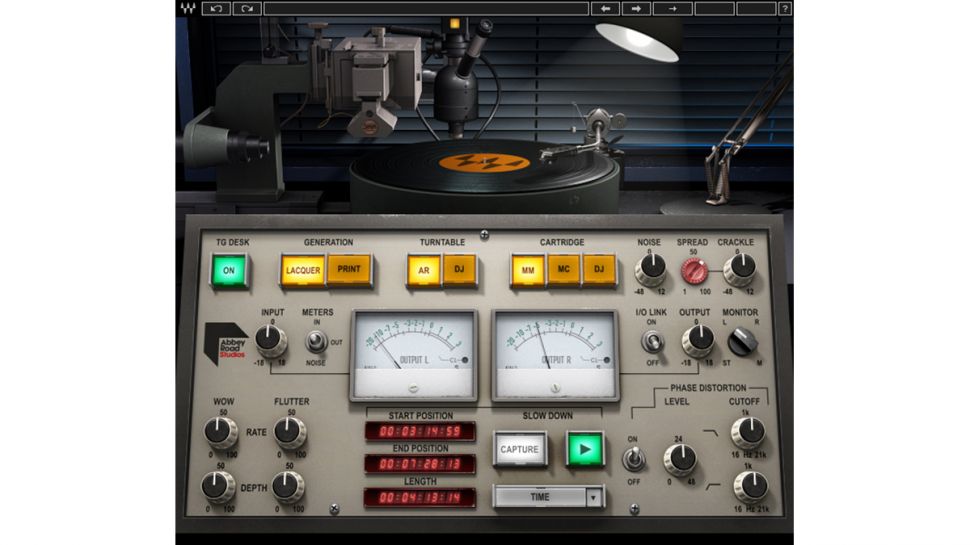This screenshot has height=545, width=970.
Task: Flip the I/O Link toggle switch
Action: (x=651, y=341)
